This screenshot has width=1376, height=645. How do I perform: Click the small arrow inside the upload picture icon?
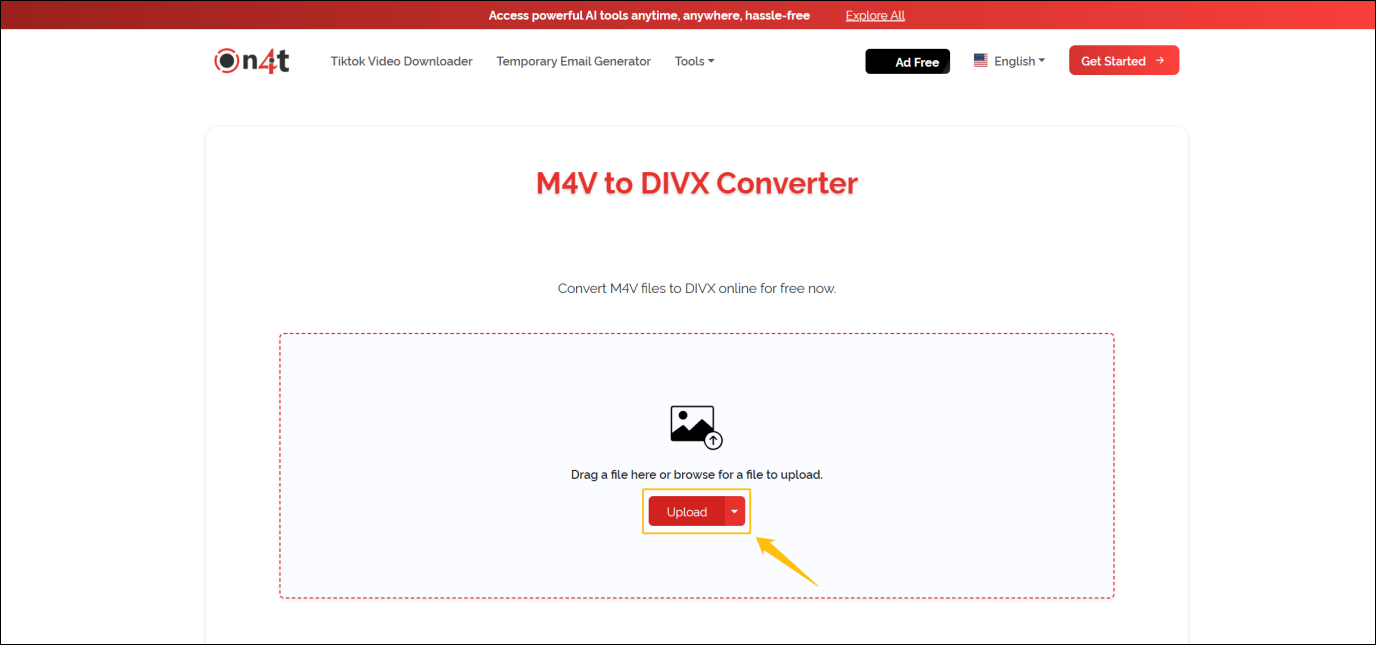(712, 438)
